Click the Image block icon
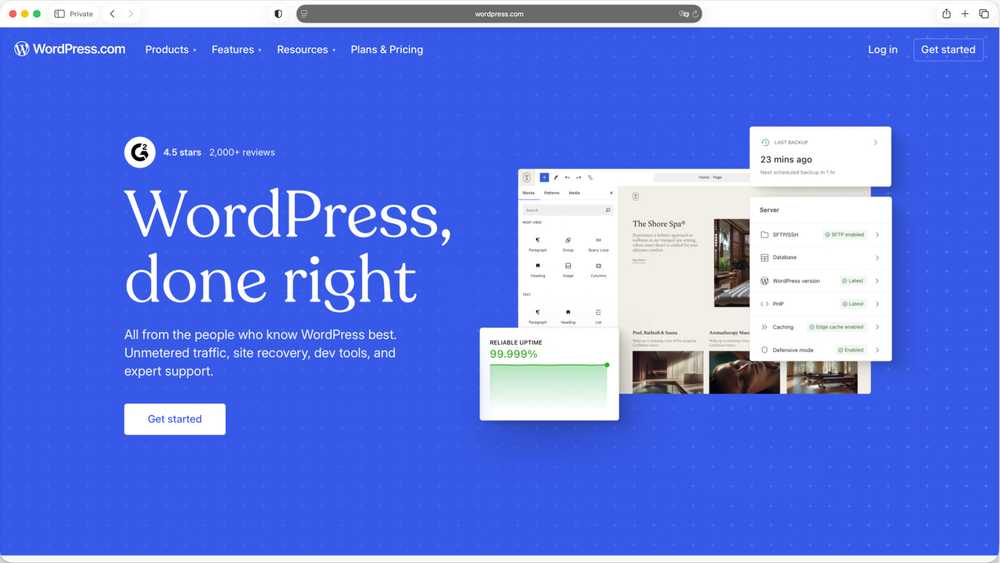This screenshot has height=563, width=1000. click(x=568, y=266)
